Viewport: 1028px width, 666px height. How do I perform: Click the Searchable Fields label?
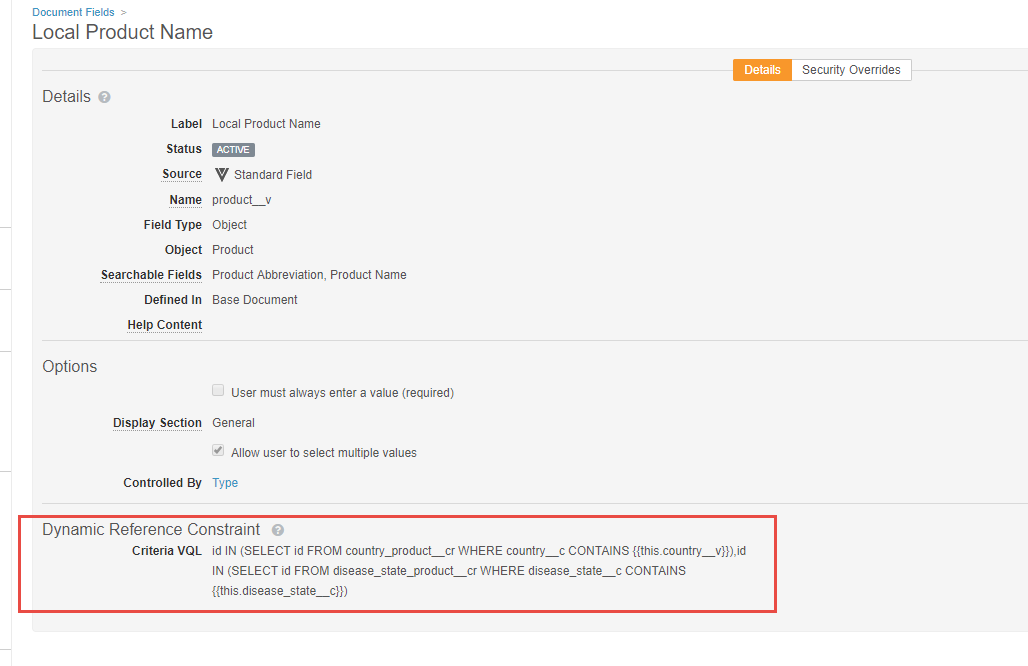point(151,275)
